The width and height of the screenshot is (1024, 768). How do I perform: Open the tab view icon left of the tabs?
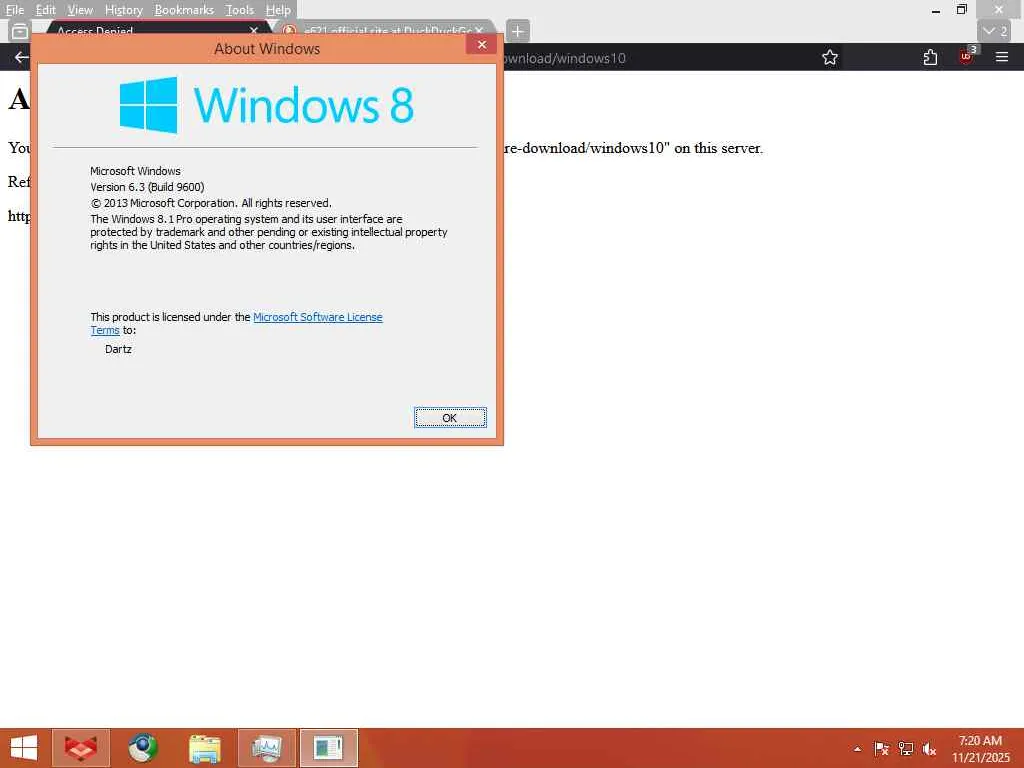point(20,31)
